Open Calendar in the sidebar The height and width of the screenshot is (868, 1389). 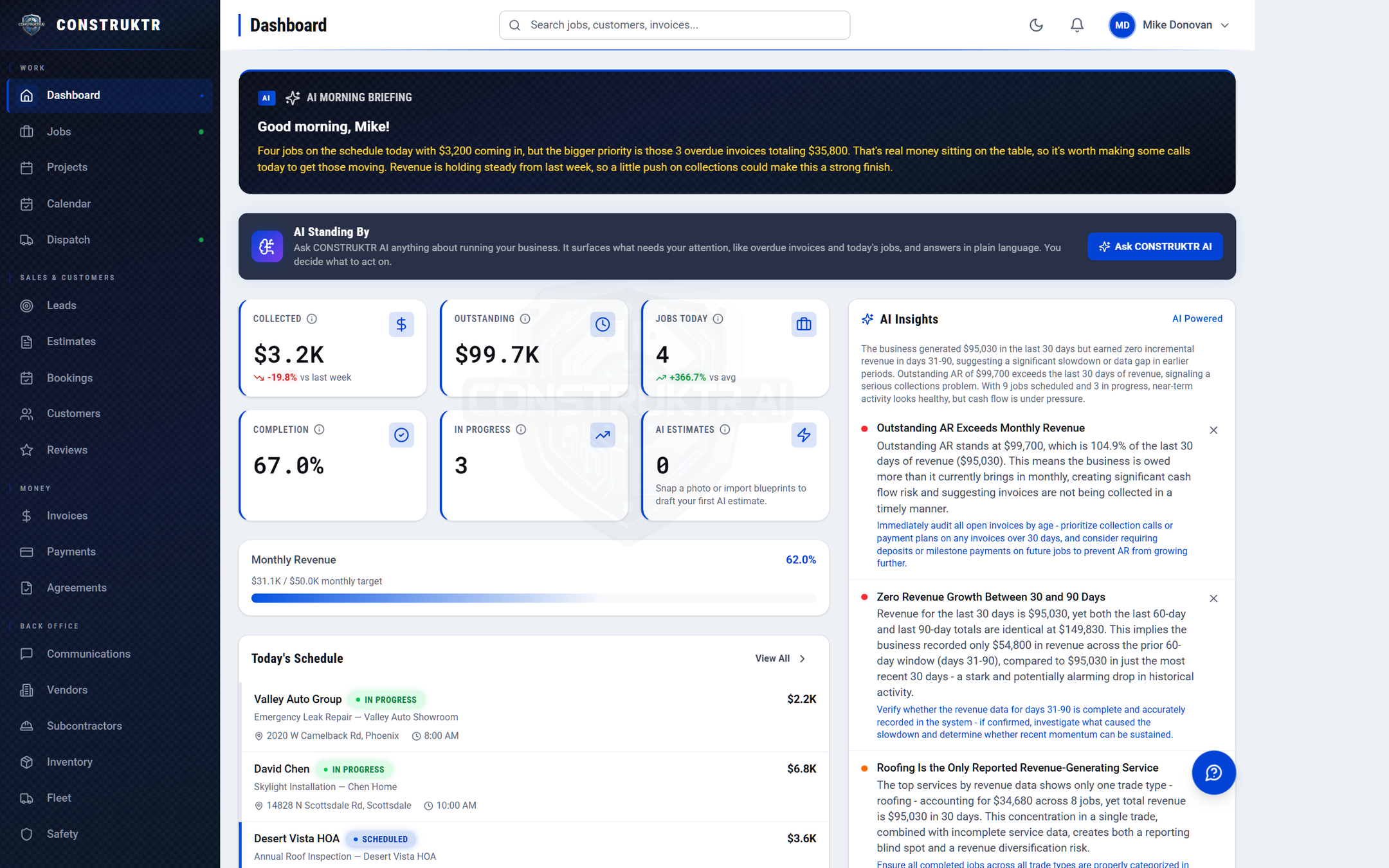point(110,203)
